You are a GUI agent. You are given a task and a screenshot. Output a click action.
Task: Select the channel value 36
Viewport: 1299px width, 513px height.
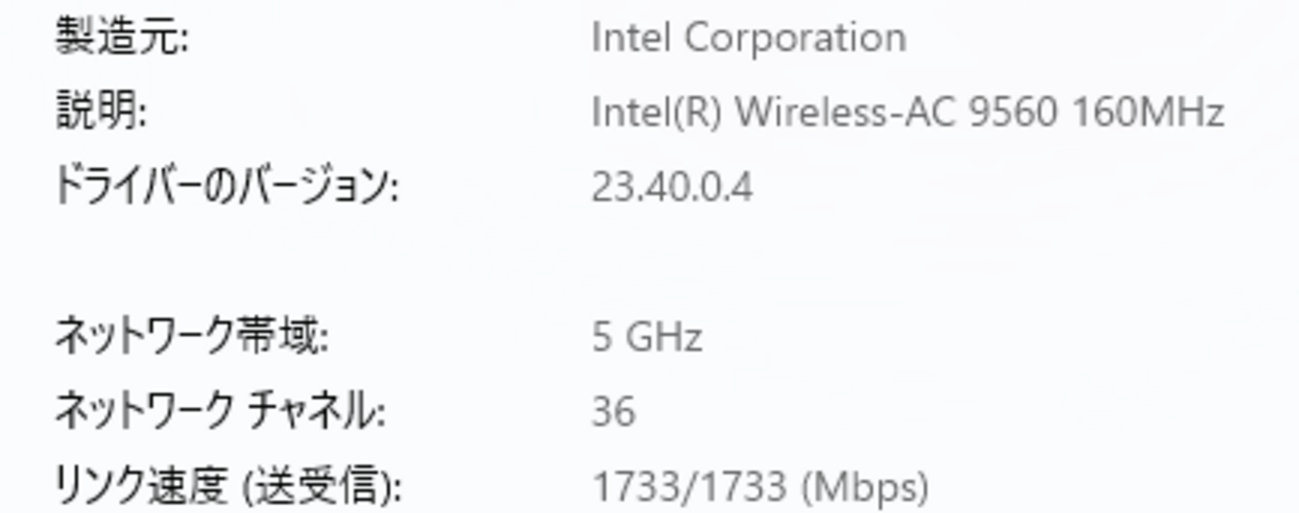[x=613, y=411]
